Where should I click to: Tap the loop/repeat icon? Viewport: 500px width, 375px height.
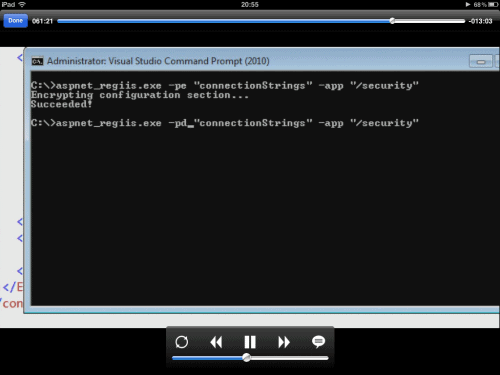click(x=182, y=342)
